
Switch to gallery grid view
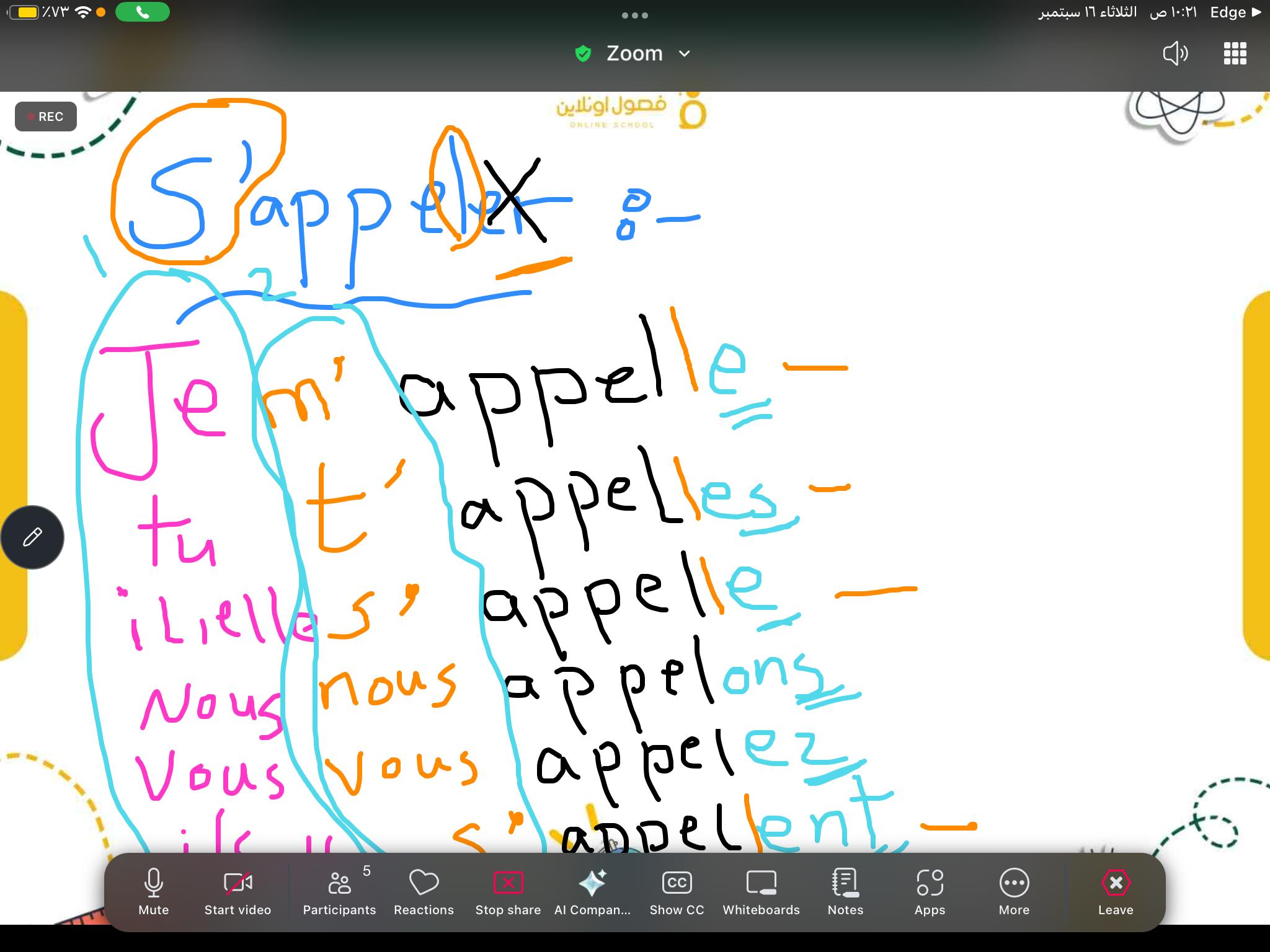tap(1235, 54)
